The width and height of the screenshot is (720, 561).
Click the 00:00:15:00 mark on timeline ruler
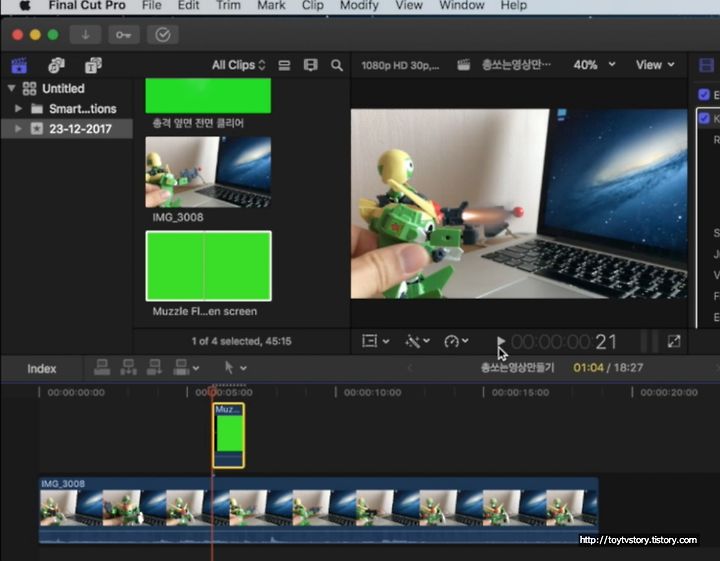tap(520, 393)
